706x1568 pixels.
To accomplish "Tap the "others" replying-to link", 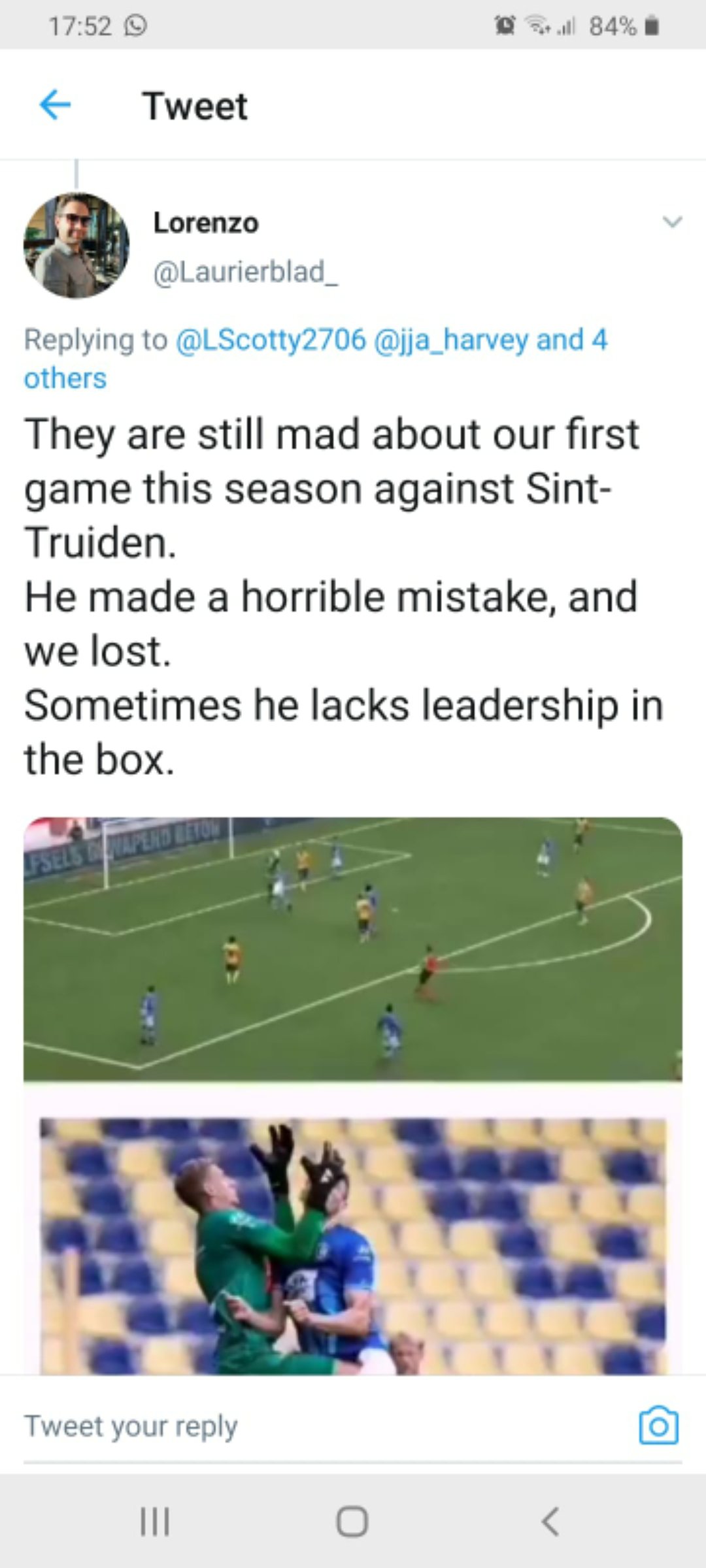I will (65, 378).
